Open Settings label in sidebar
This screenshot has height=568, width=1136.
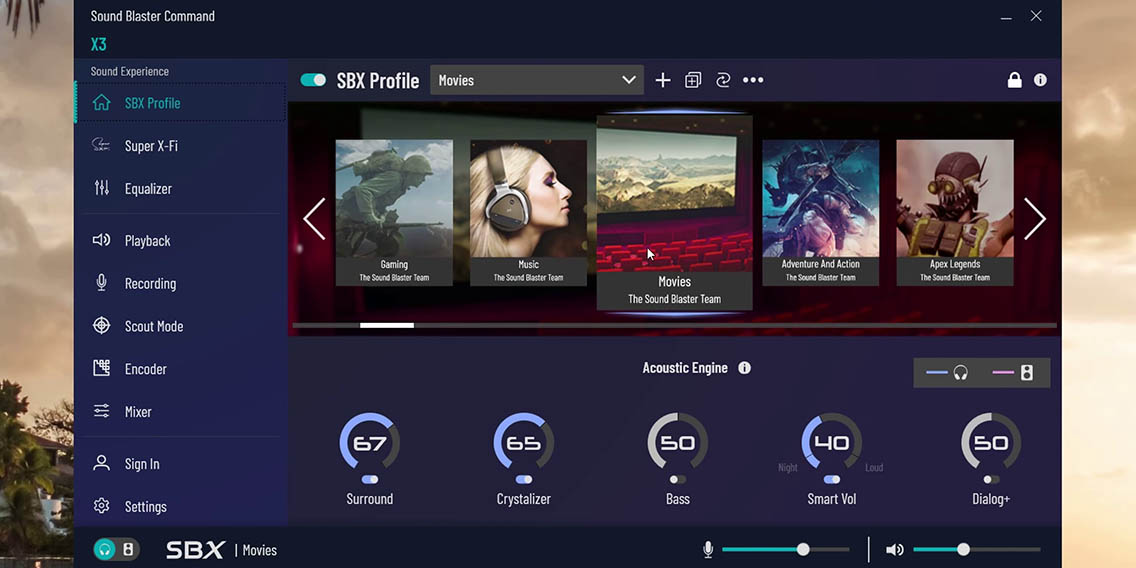point(146,506)
